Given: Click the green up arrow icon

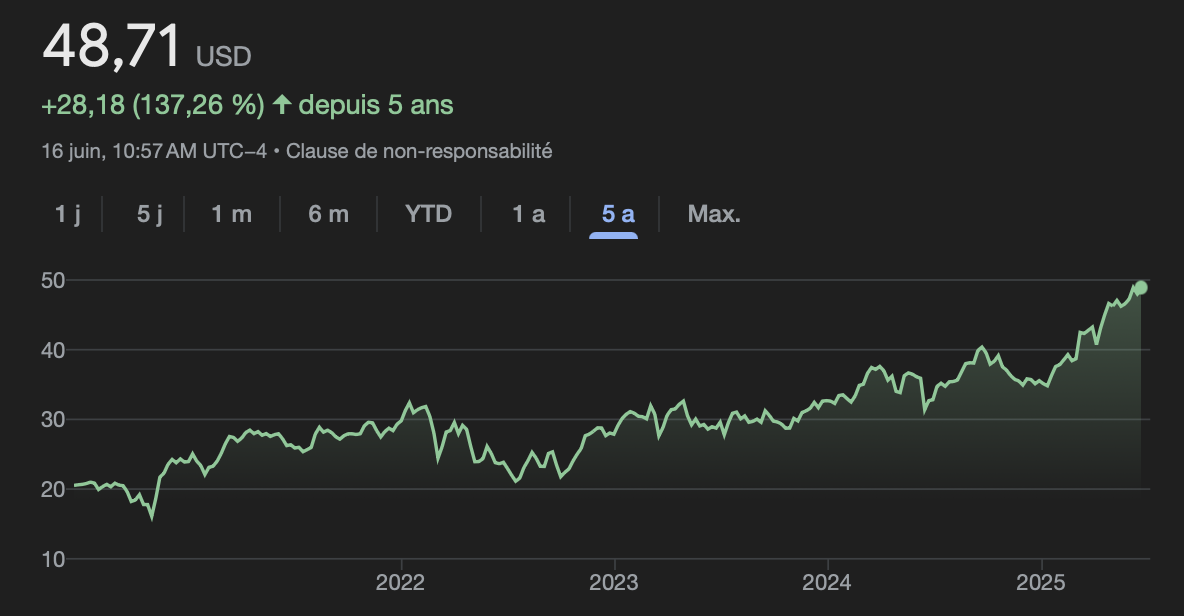Looking at the screenshot, I should coord(282,104).
